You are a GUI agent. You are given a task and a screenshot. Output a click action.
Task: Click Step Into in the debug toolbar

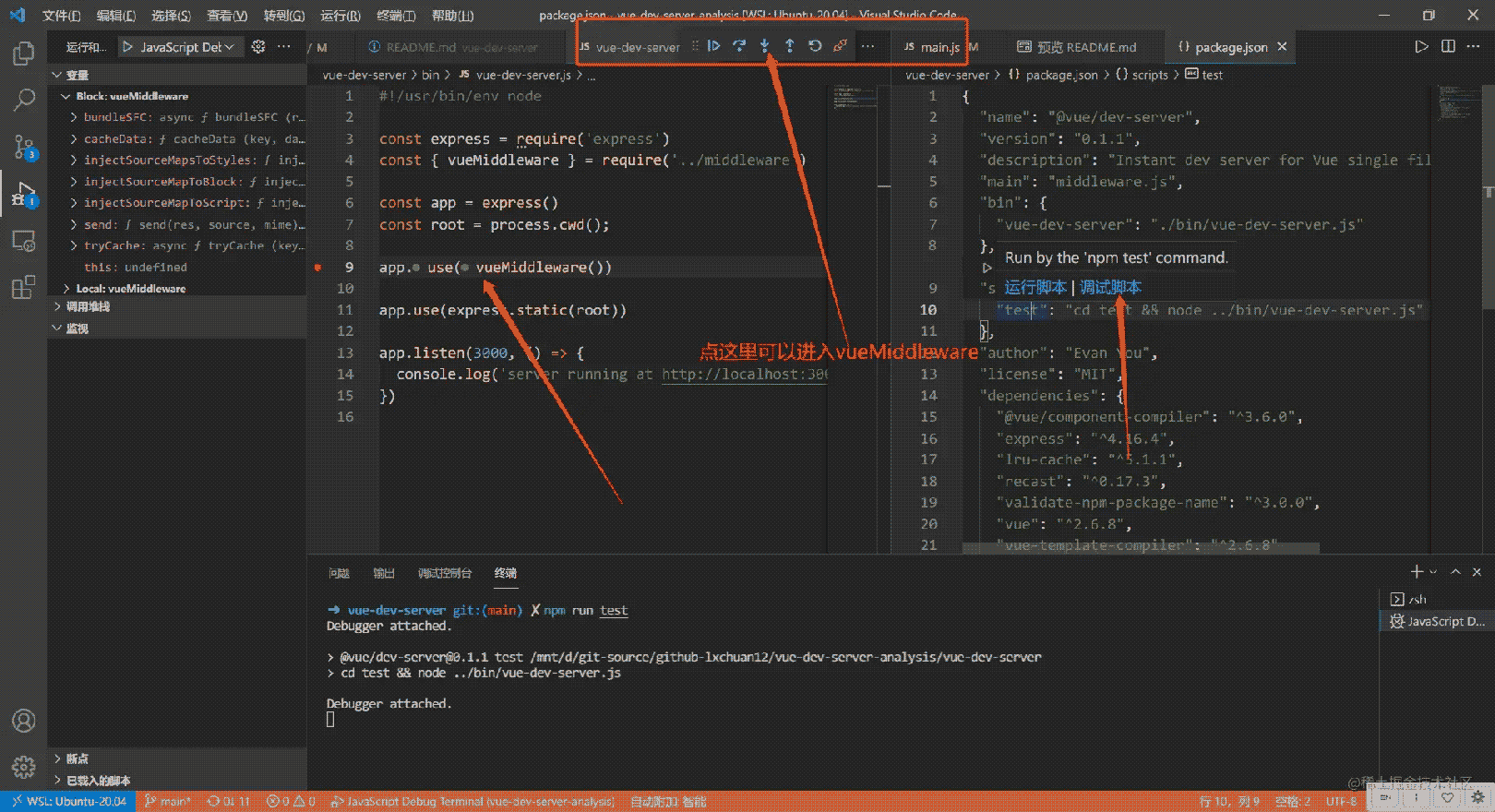click(x=764, y=46)
